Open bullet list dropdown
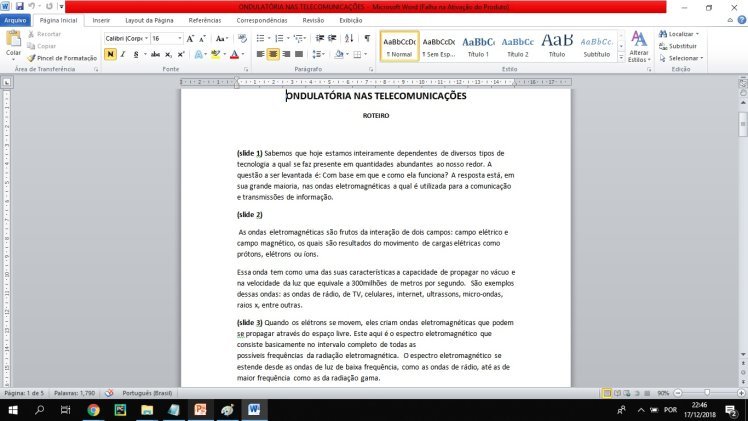Viewport: 748px width, 421px height. coord(269,39)
